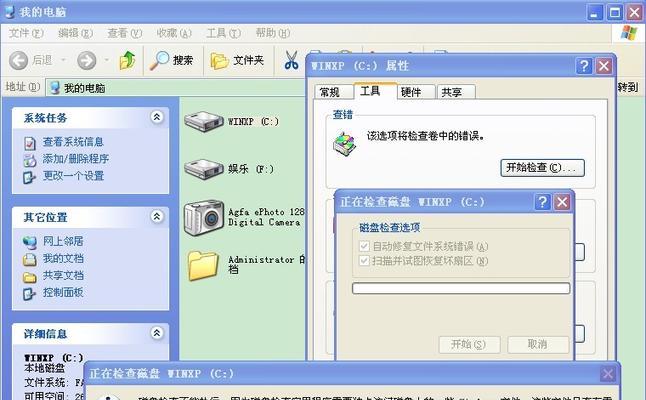646x400 pixels.
Task: Open the Back button history dropdown arrow
Action: [63, 60]
